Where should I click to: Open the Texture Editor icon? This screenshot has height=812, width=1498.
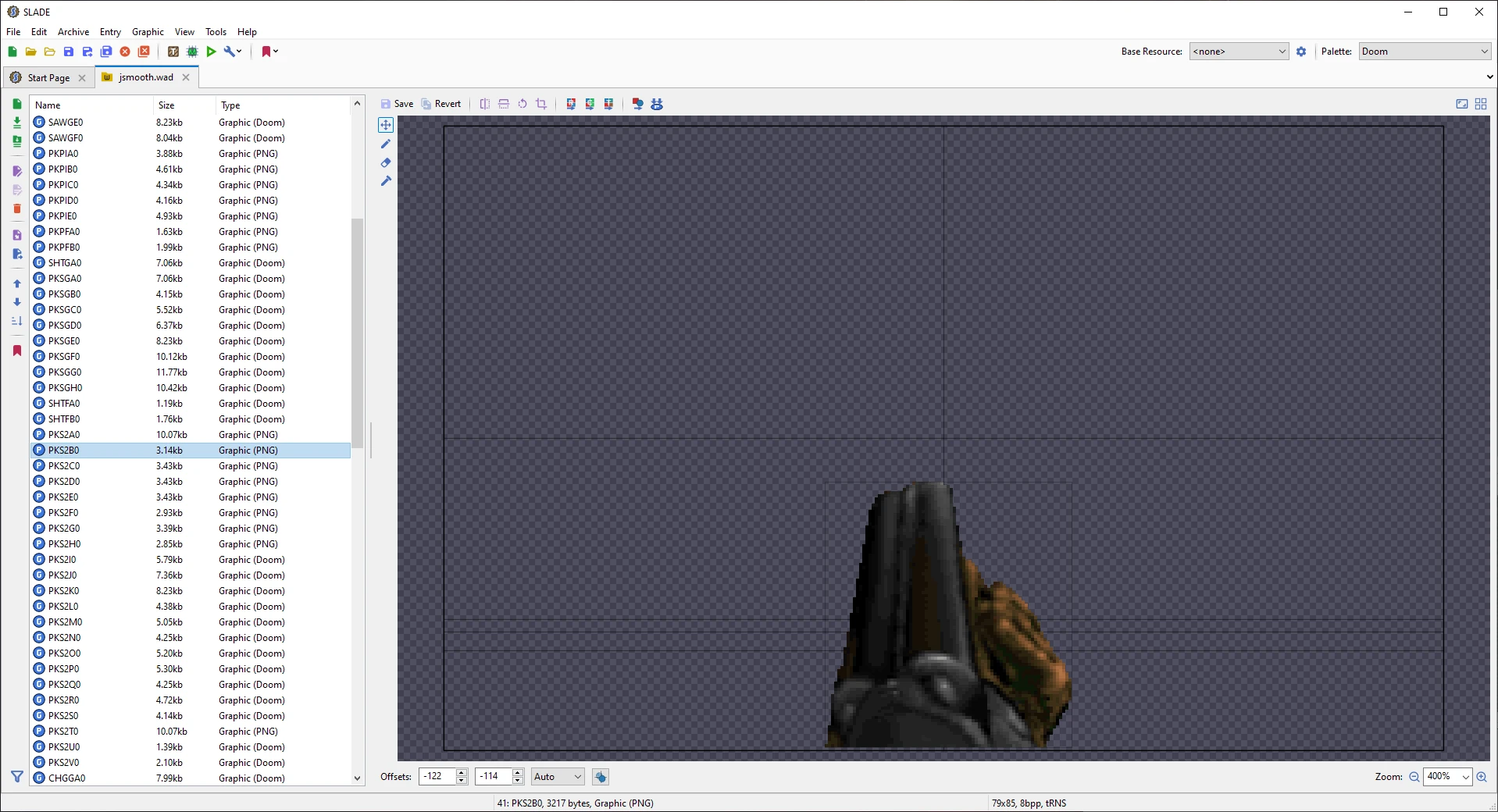173,52
